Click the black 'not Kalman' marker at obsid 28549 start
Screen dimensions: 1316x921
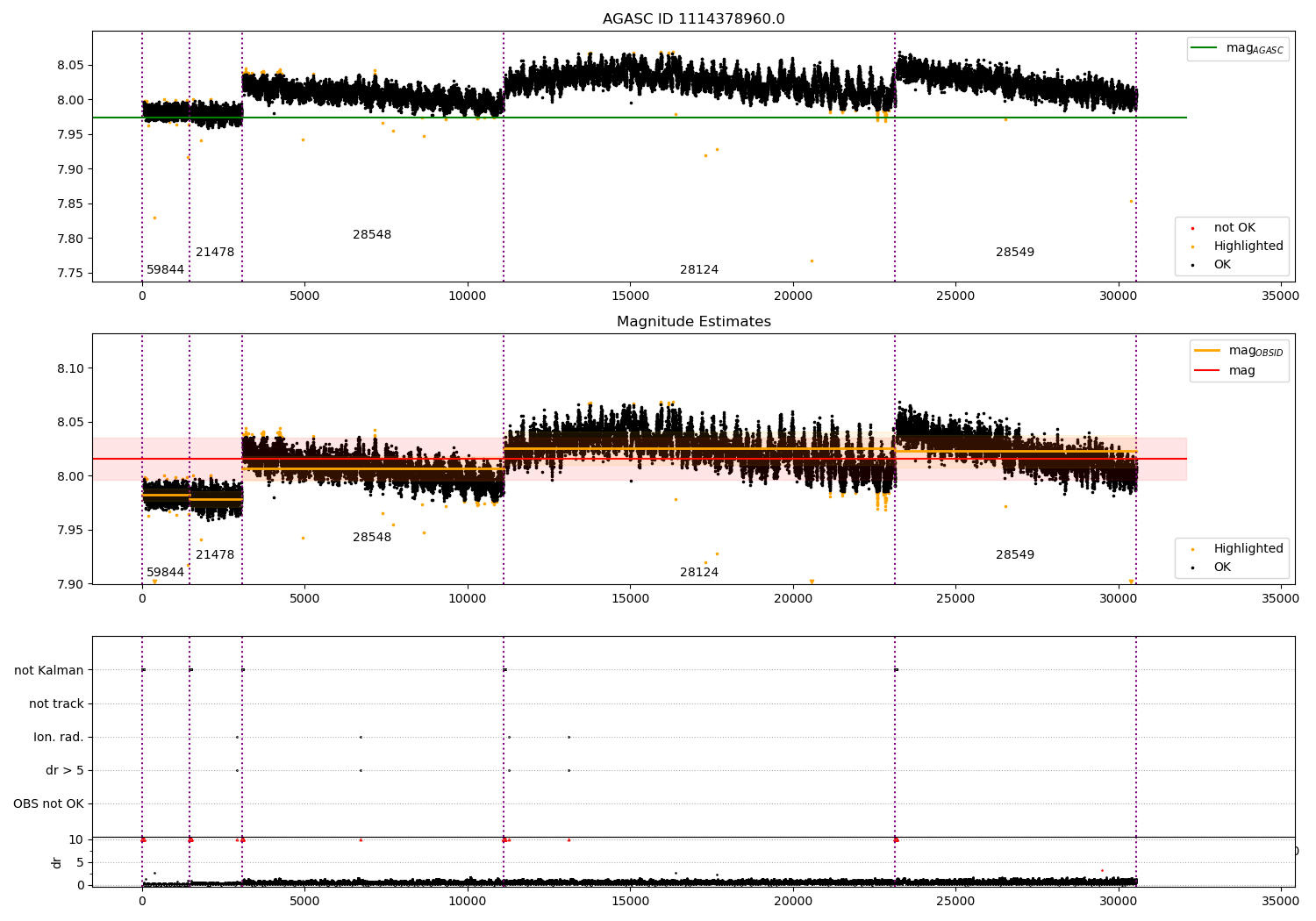[x=896, y=670]
